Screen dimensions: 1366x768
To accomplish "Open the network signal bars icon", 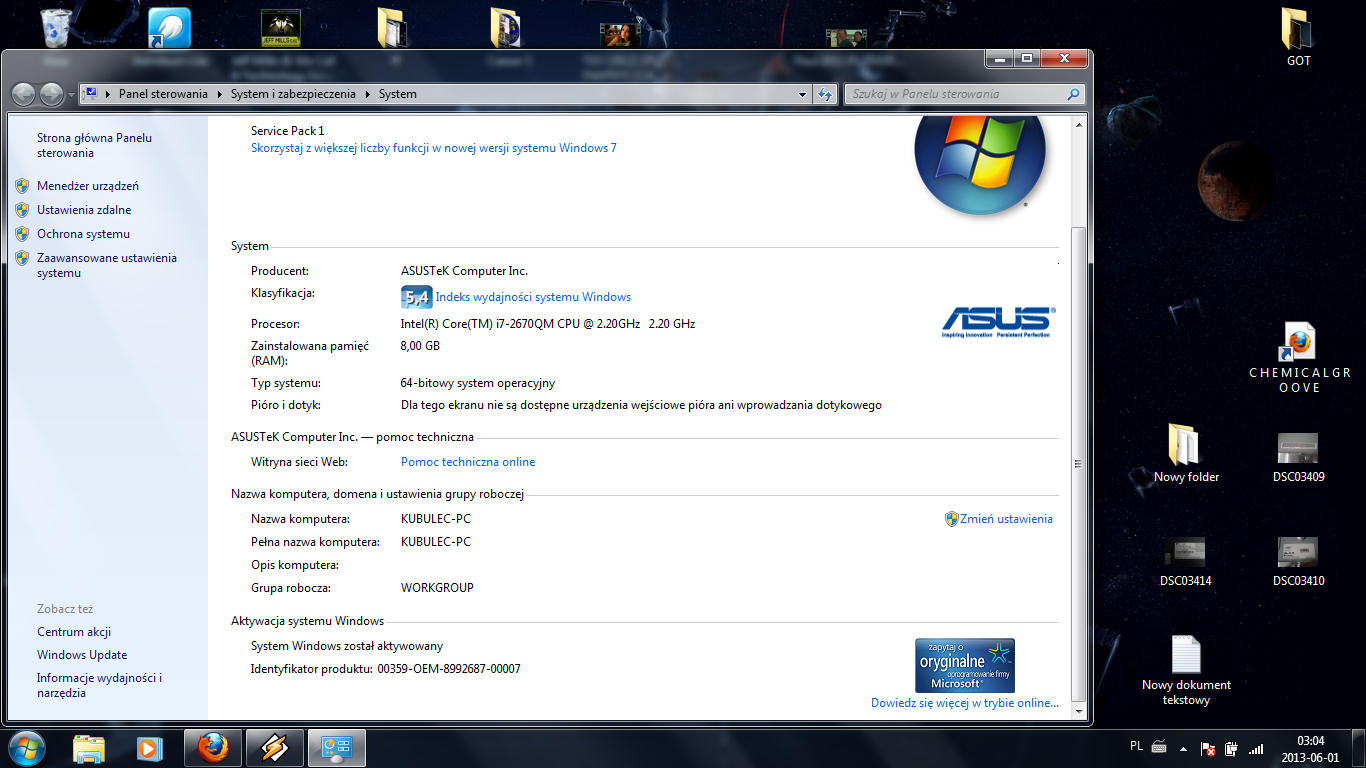I will [1257, 748].
